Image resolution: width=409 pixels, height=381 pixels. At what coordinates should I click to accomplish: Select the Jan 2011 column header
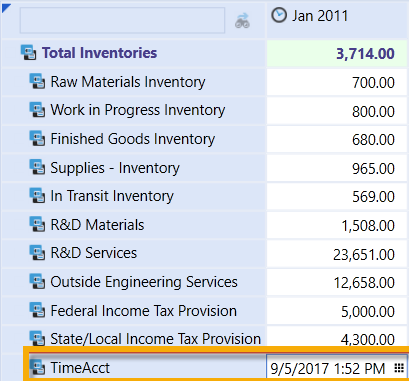pos(338,19)
